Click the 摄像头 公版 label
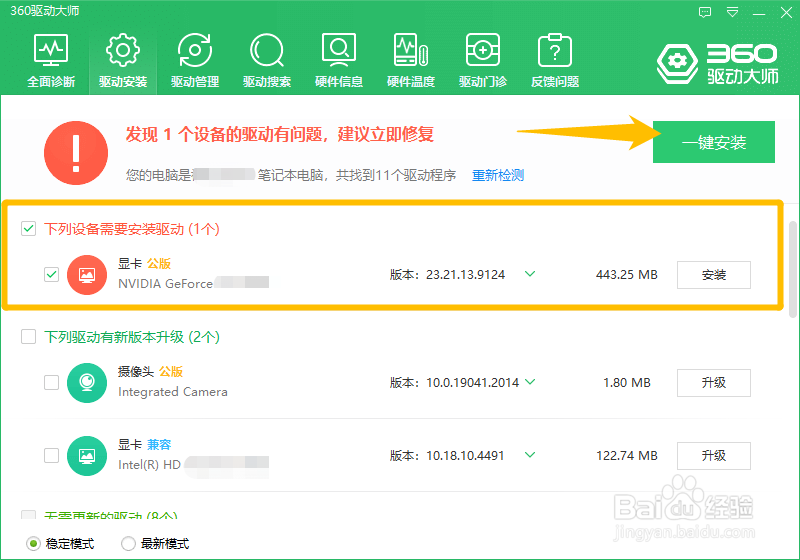 coord(151,371)
